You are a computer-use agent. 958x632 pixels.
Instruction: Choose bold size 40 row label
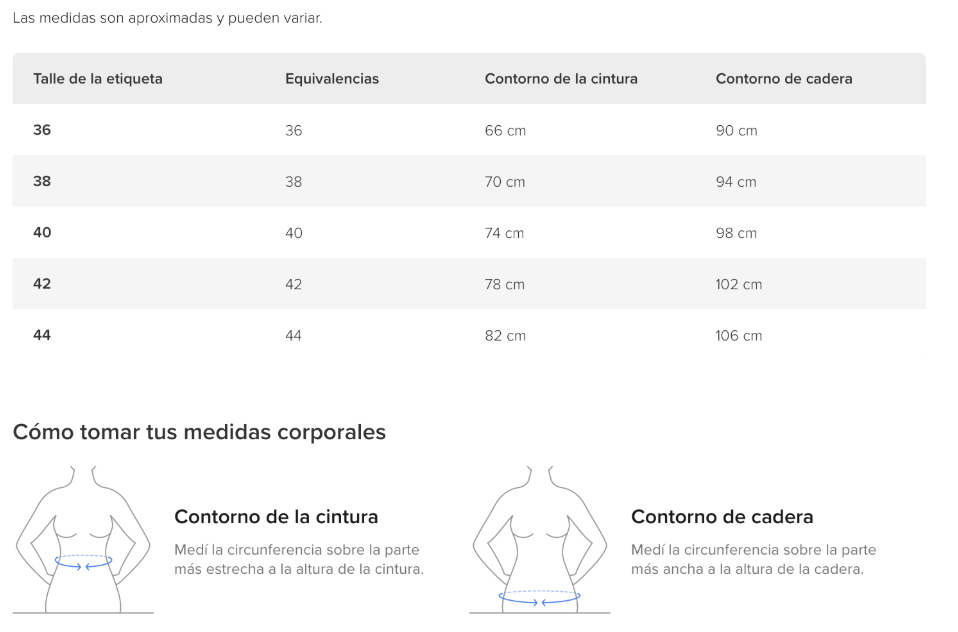click(x=42, y=233)
